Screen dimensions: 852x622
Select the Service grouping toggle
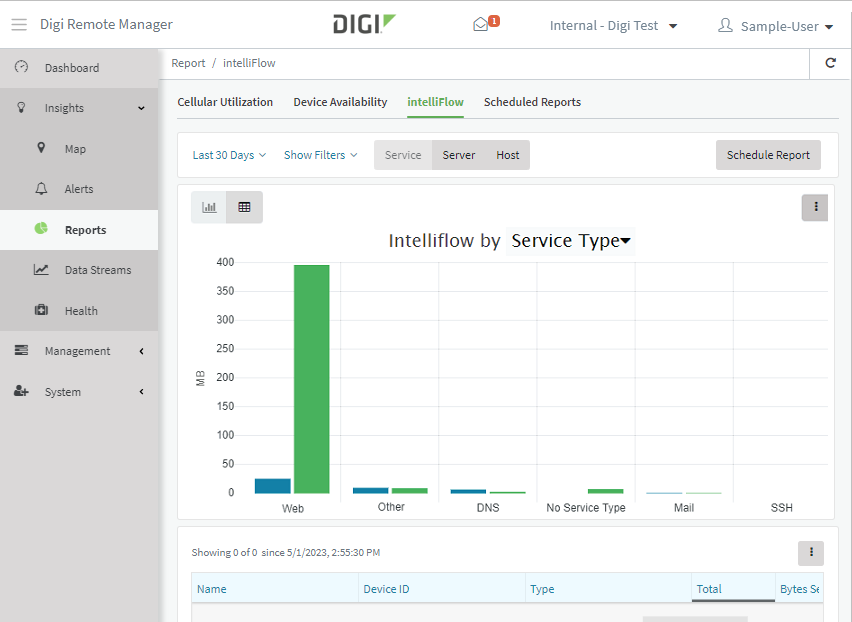click(x=403, y=155)
